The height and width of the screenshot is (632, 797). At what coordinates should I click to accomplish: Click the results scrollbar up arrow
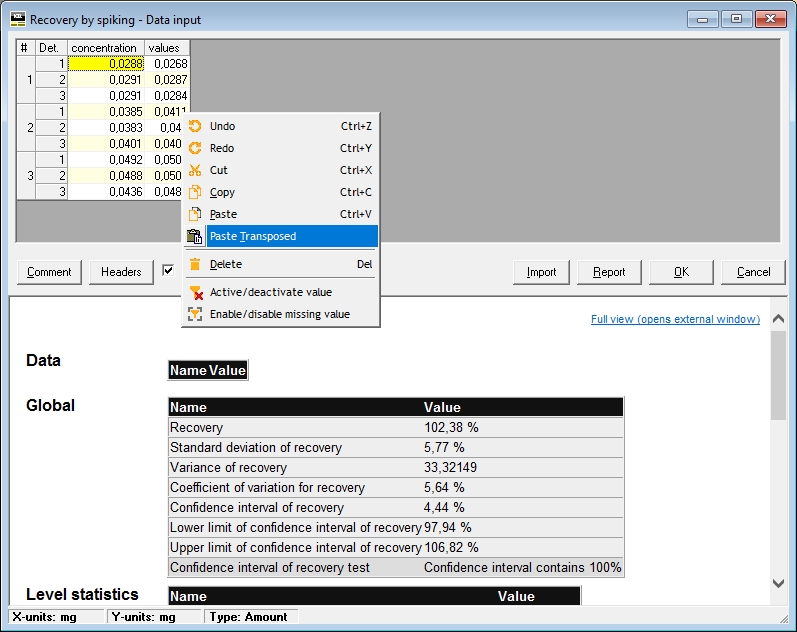778,319
